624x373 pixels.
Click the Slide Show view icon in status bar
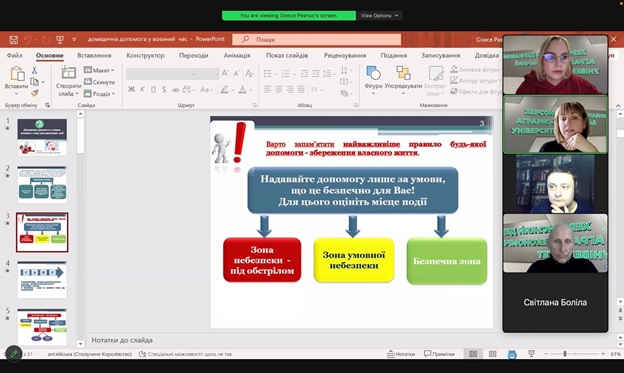531,353
